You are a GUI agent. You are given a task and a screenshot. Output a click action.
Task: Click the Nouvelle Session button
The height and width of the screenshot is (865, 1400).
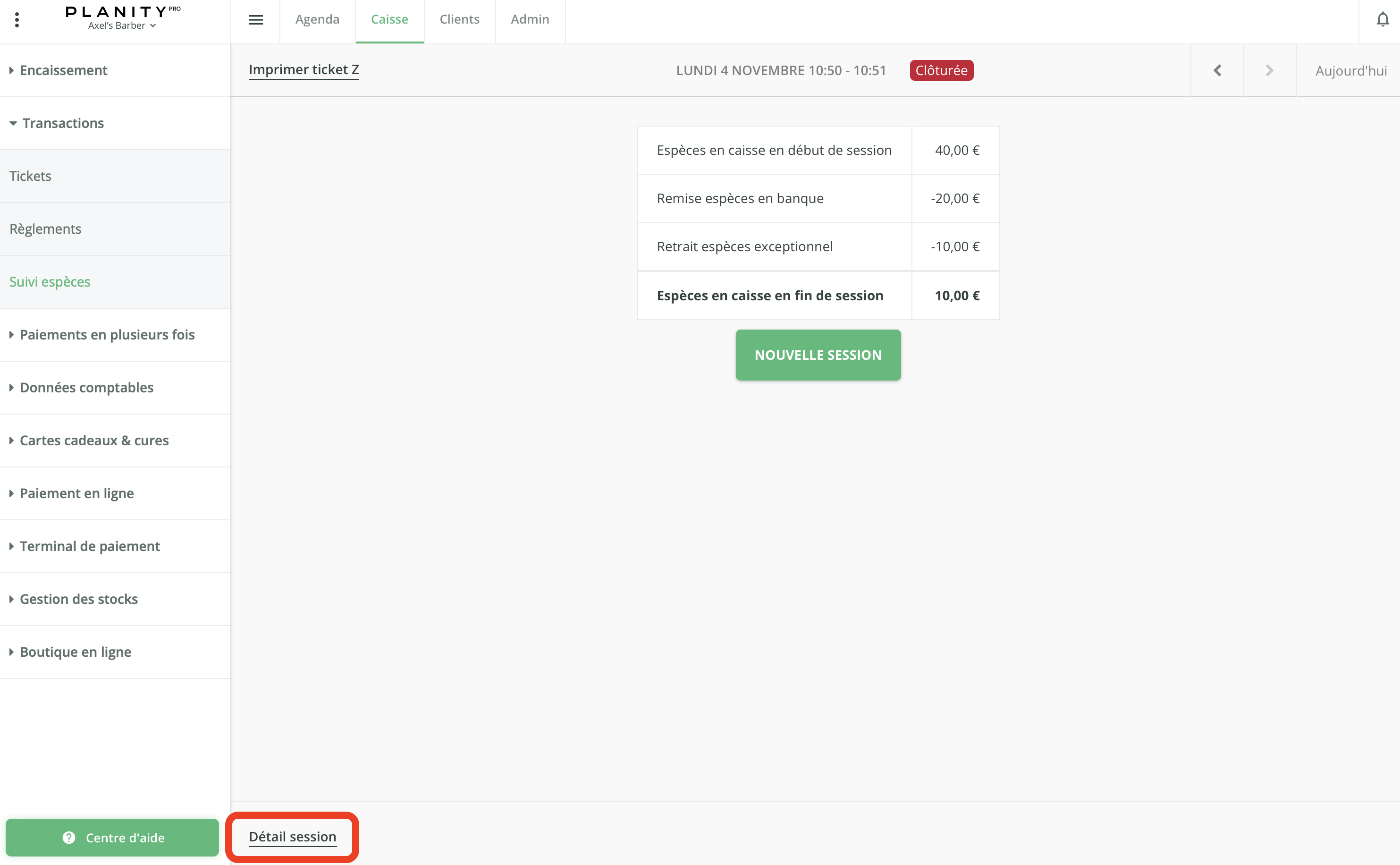click(818, 355)
